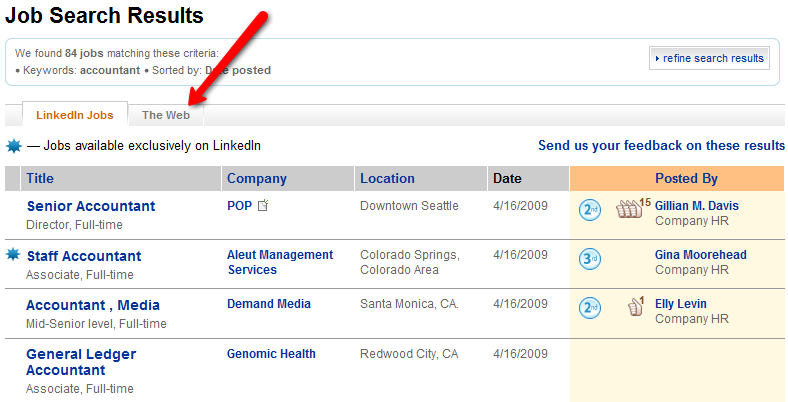Open the Staff Accountant job listing
The image size is (788, 402).
pos(84,256)
